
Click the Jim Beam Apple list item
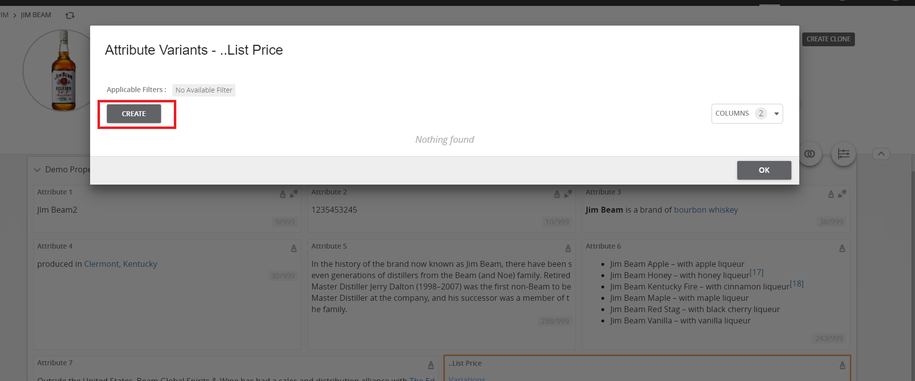point(677,264)
